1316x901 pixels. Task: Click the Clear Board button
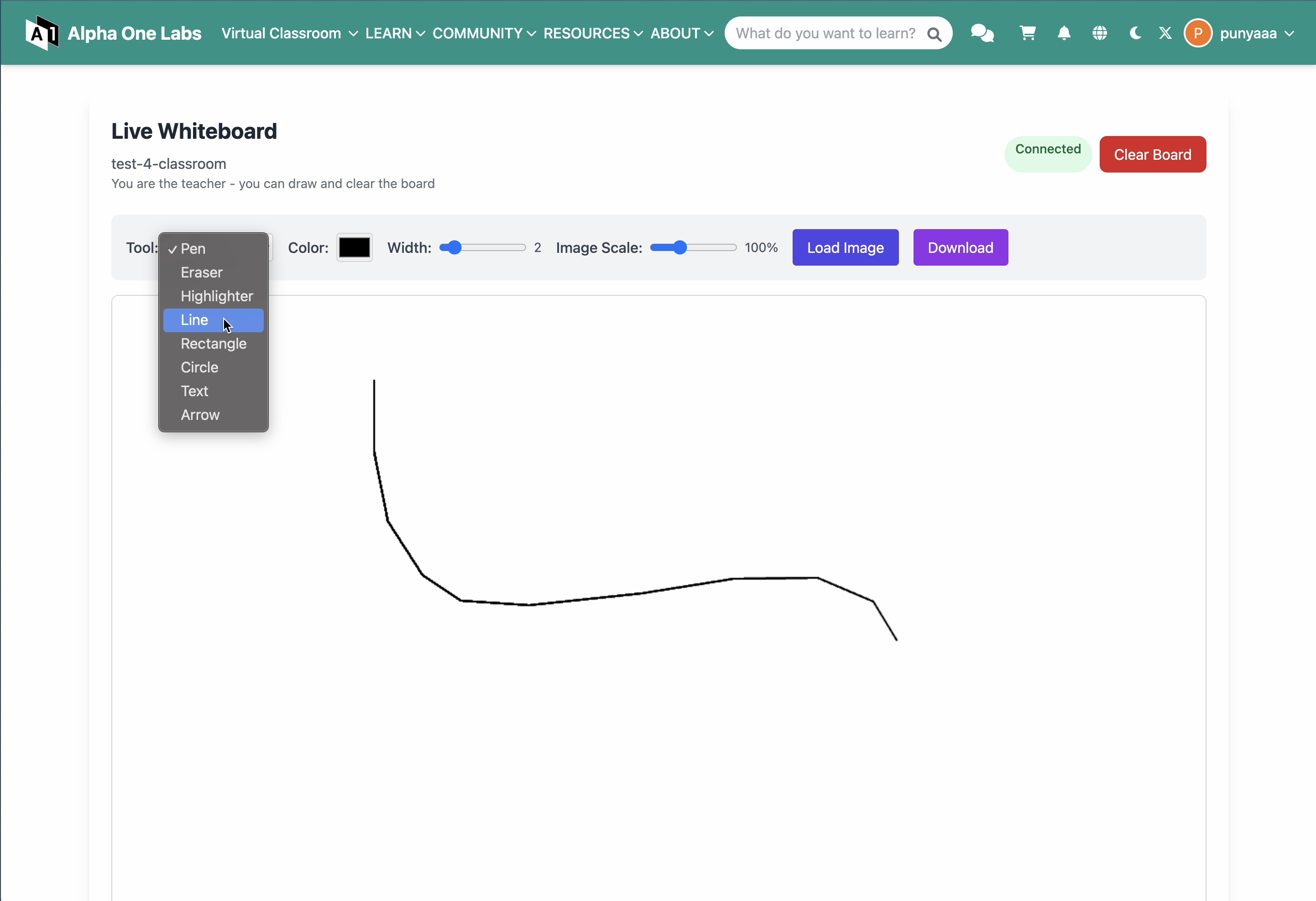1152,155
